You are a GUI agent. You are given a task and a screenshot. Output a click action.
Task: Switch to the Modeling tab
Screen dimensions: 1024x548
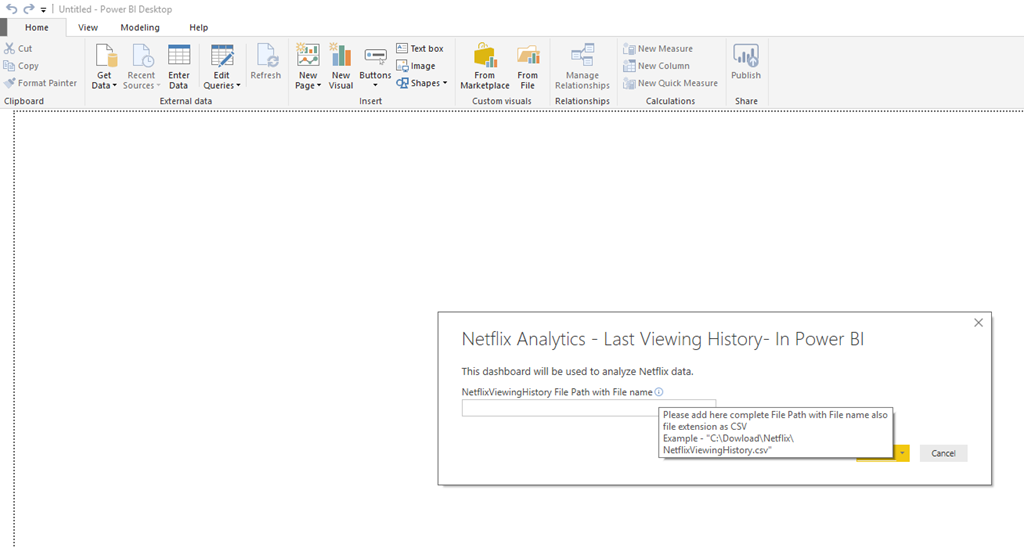click(140, 28)
